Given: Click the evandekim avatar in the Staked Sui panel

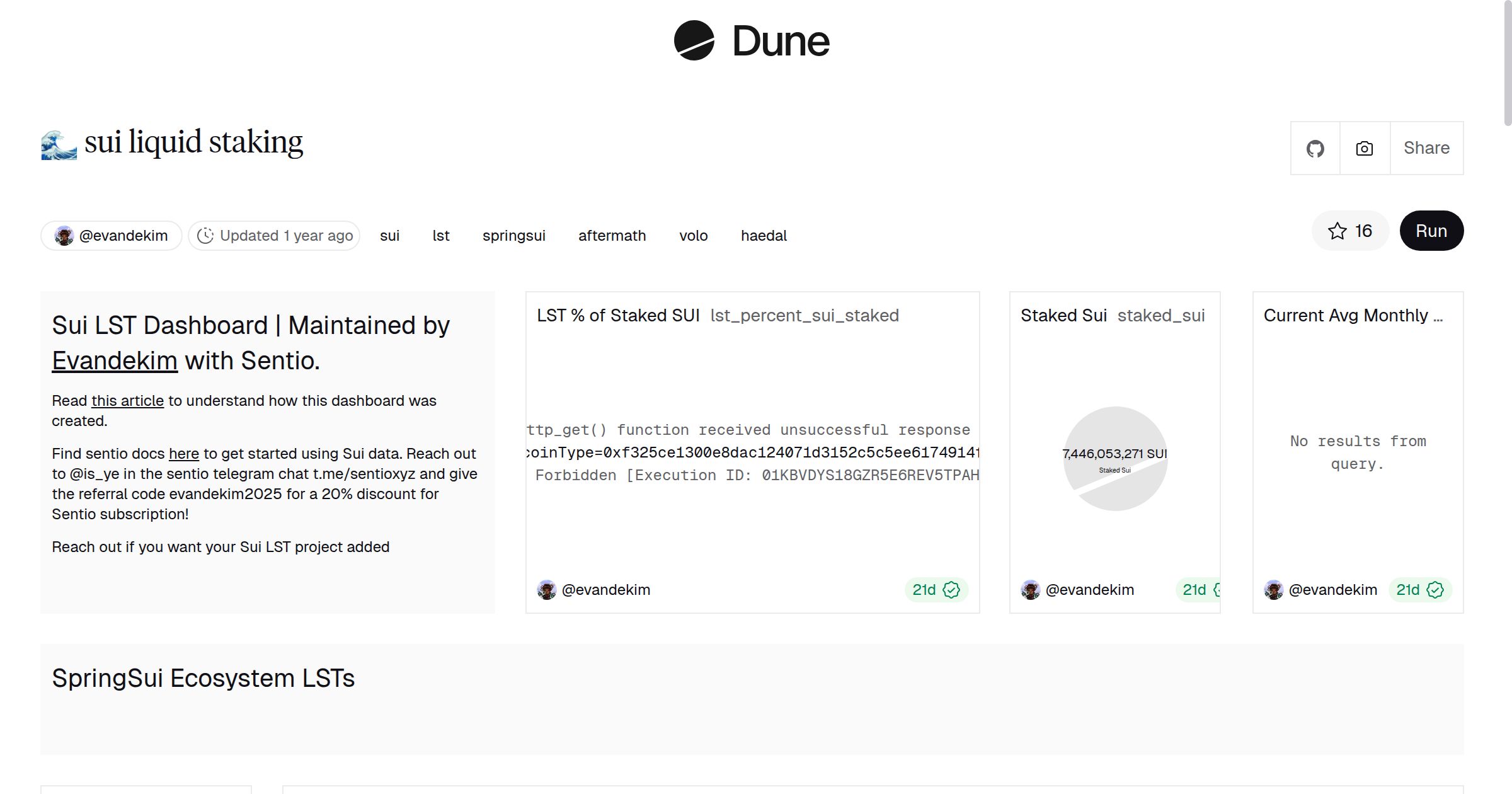Looking at the screenshot, I should pyautogui.click(x=1031, y=590).
